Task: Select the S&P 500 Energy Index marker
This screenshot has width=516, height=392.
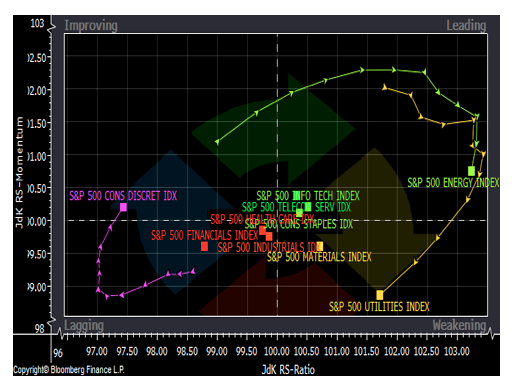Action: click(x=471, y=171)
